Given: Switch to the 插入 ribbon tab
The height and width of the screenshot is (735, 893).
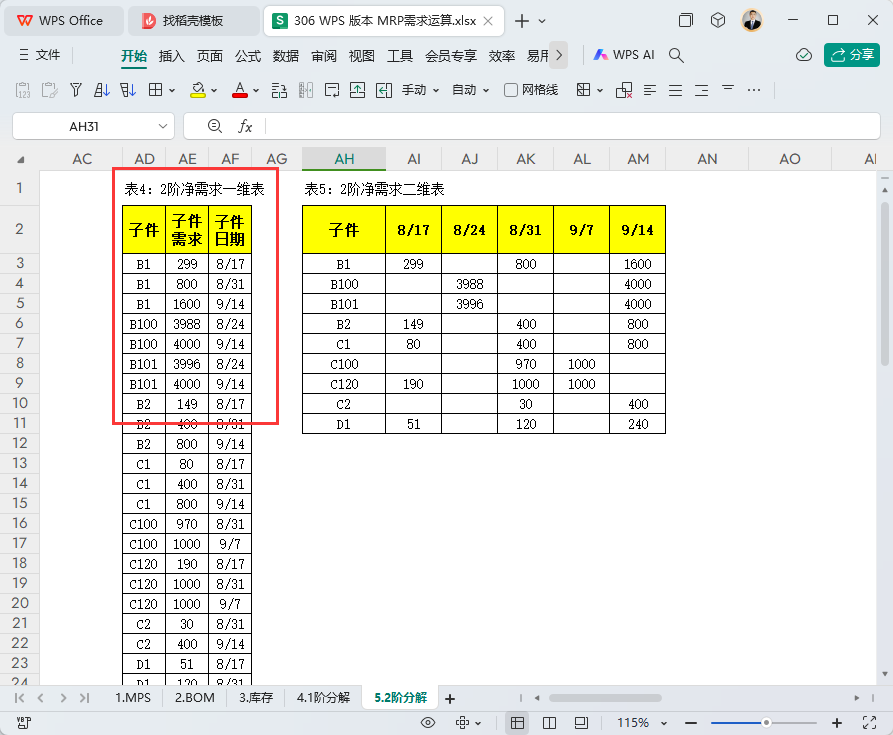Looking at the screenshot, I should [x=171, y=56].
